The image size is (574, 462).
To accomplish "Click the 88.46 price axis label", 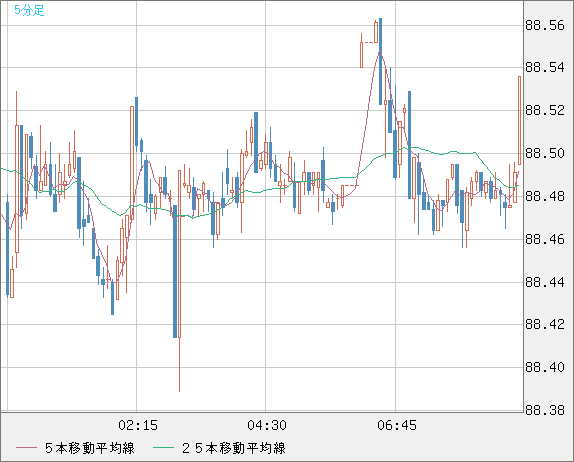I will click(545, 239).
